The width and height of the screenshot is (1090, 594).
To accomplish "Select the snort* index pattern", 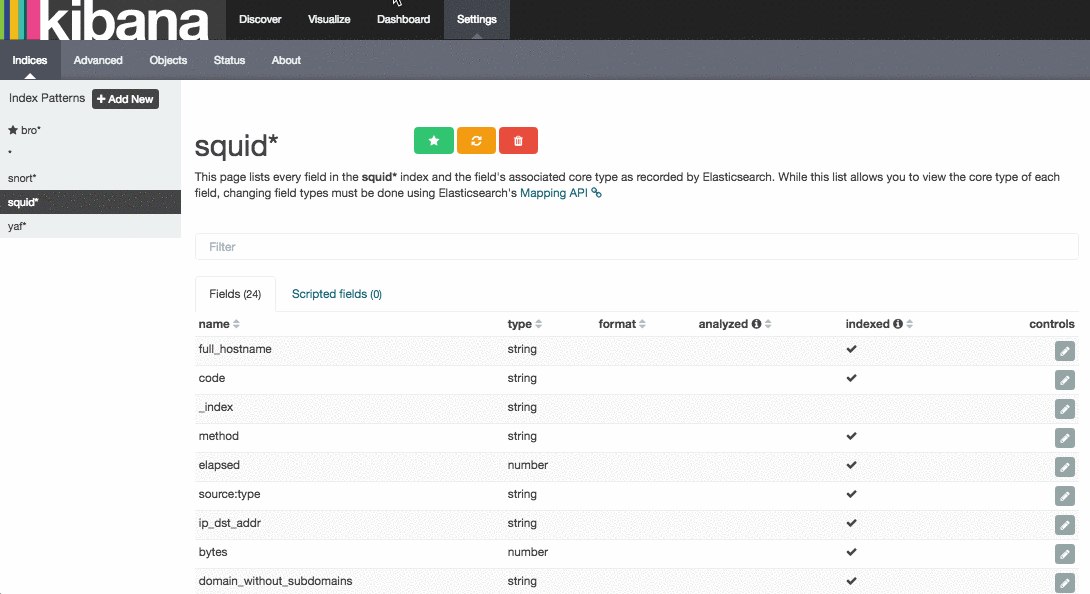I will (90, 178).
